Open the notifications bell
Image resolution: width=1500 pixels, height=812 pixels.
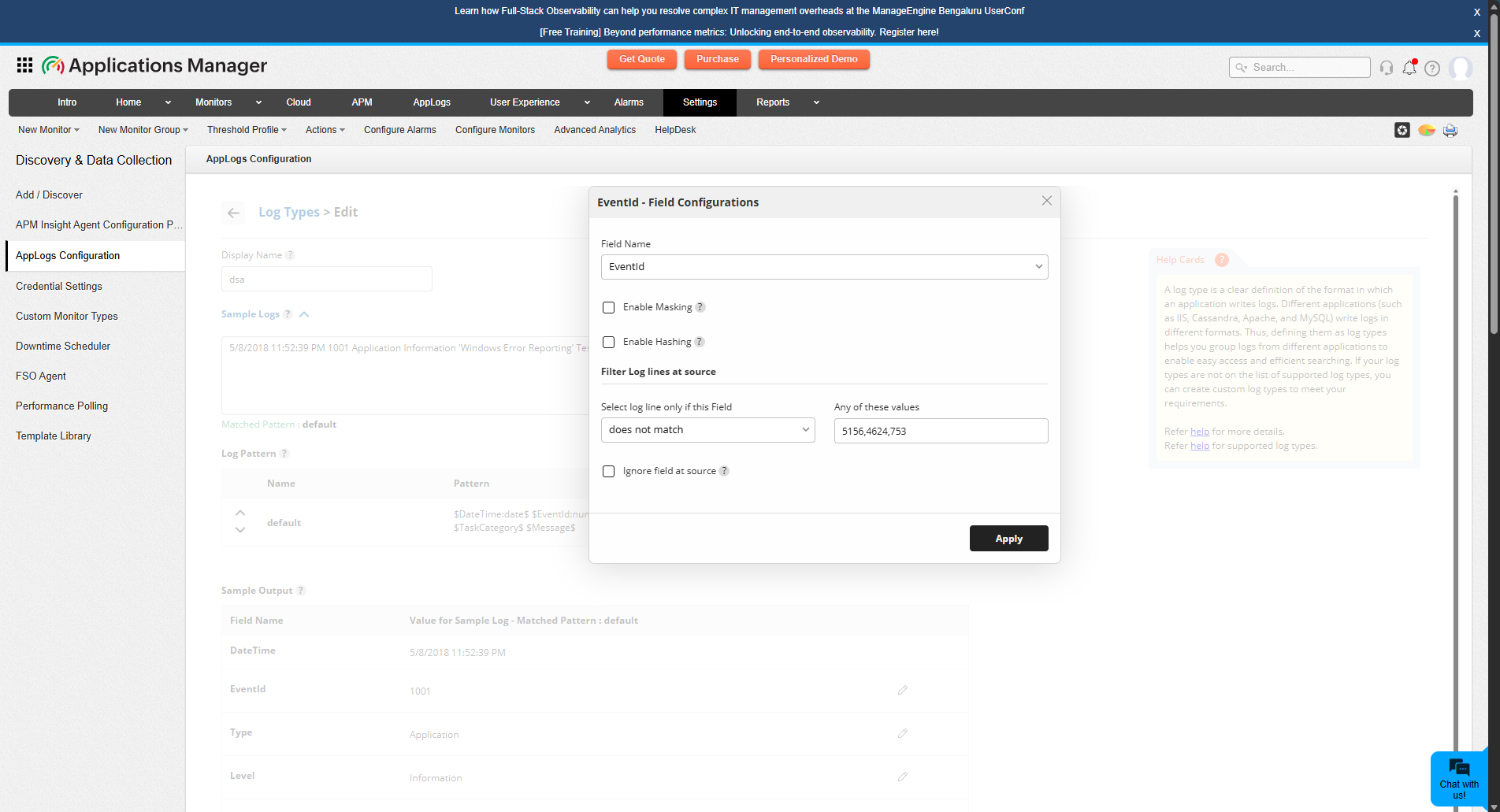[1409, 68]
